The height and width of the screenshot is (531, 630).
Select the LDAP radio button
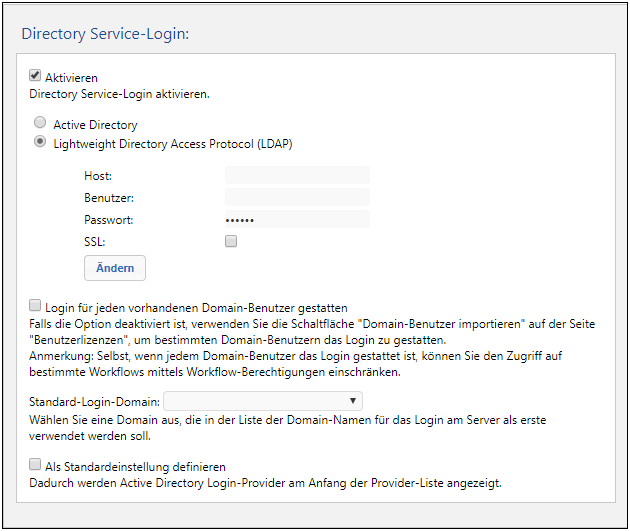pyautogui.click(x=40, y=143)
